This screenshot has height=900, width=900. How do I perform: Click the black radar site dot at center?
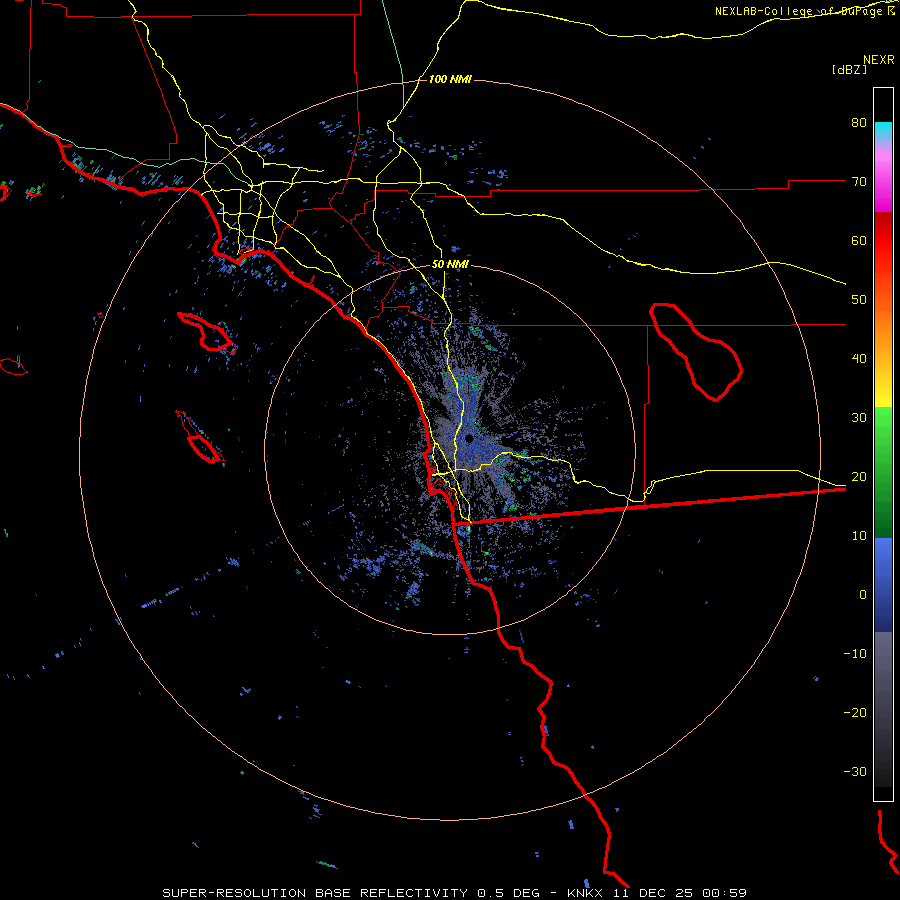469,439
